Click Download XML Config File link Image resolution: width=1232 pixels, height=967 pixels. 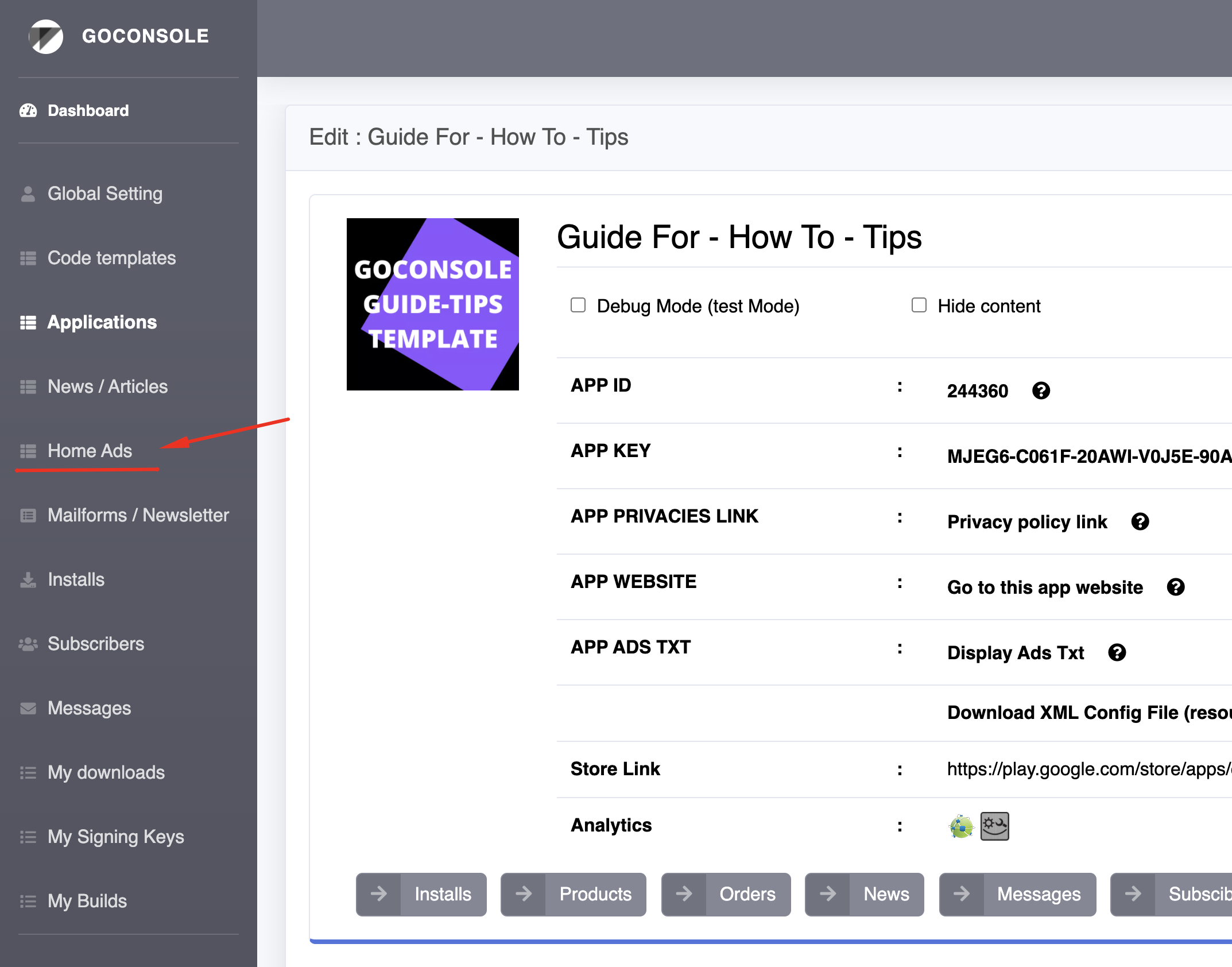tap(1089, 712)
